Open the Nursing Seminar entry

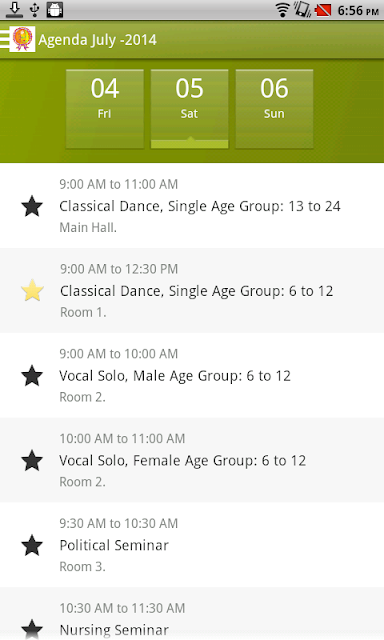(192, 614)
